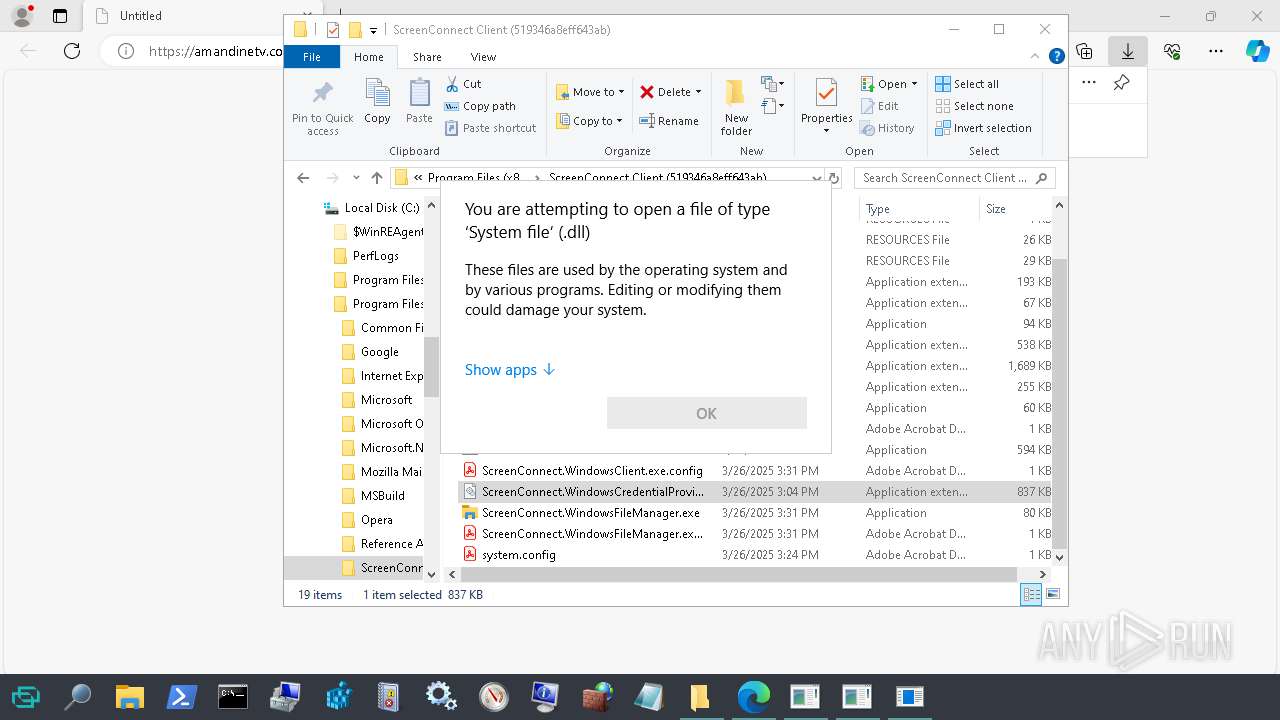Click Invert selection in ribbon
The height and width of the screenshot is (720, 1280).
[983, 128]
